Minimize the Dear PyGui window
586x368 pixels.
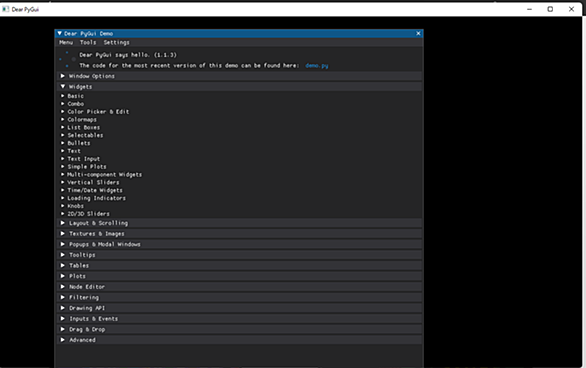click(x=529, y=9)
